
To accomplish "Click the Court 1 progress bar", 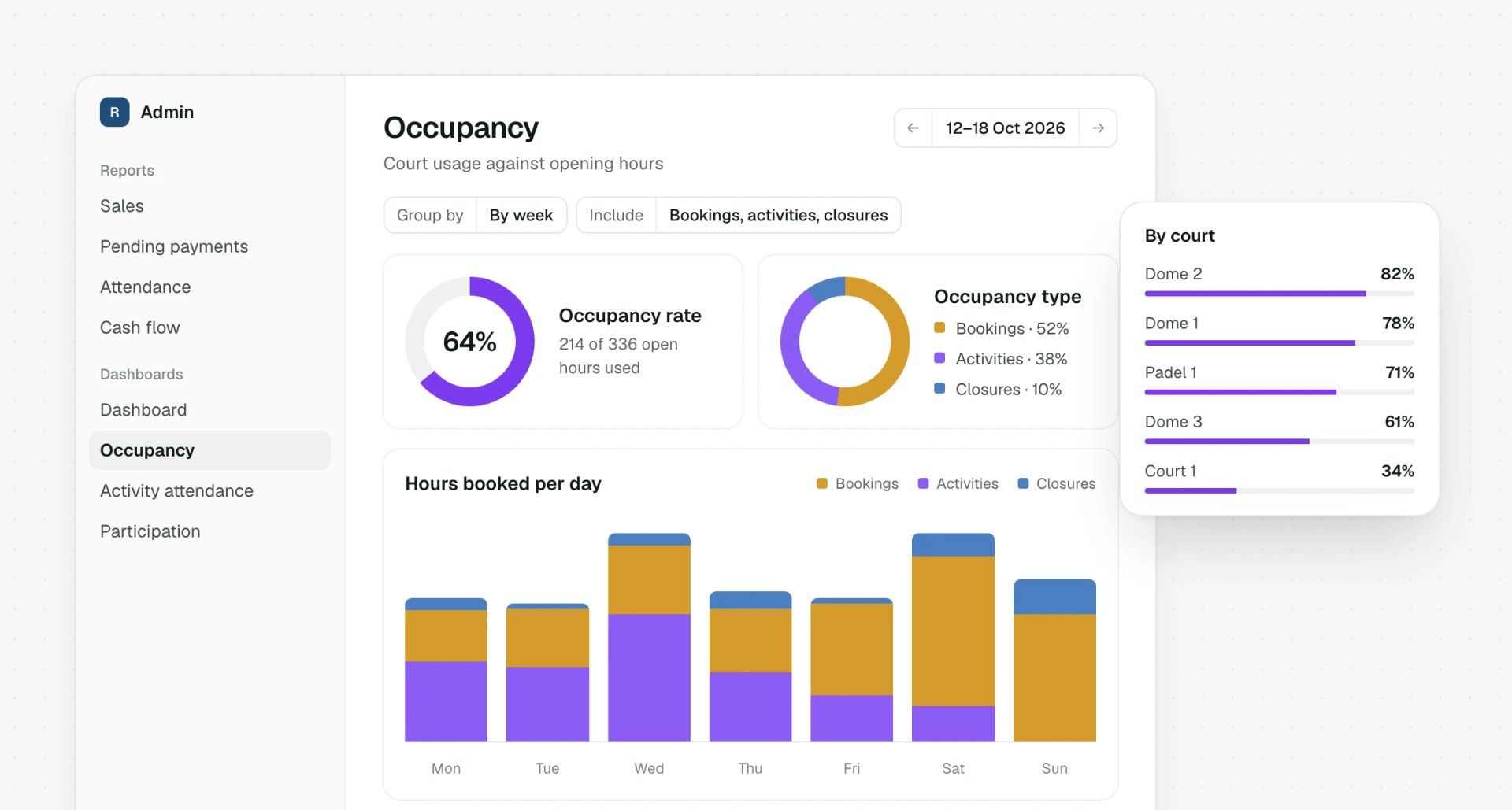I will (x=1280, y=490).
